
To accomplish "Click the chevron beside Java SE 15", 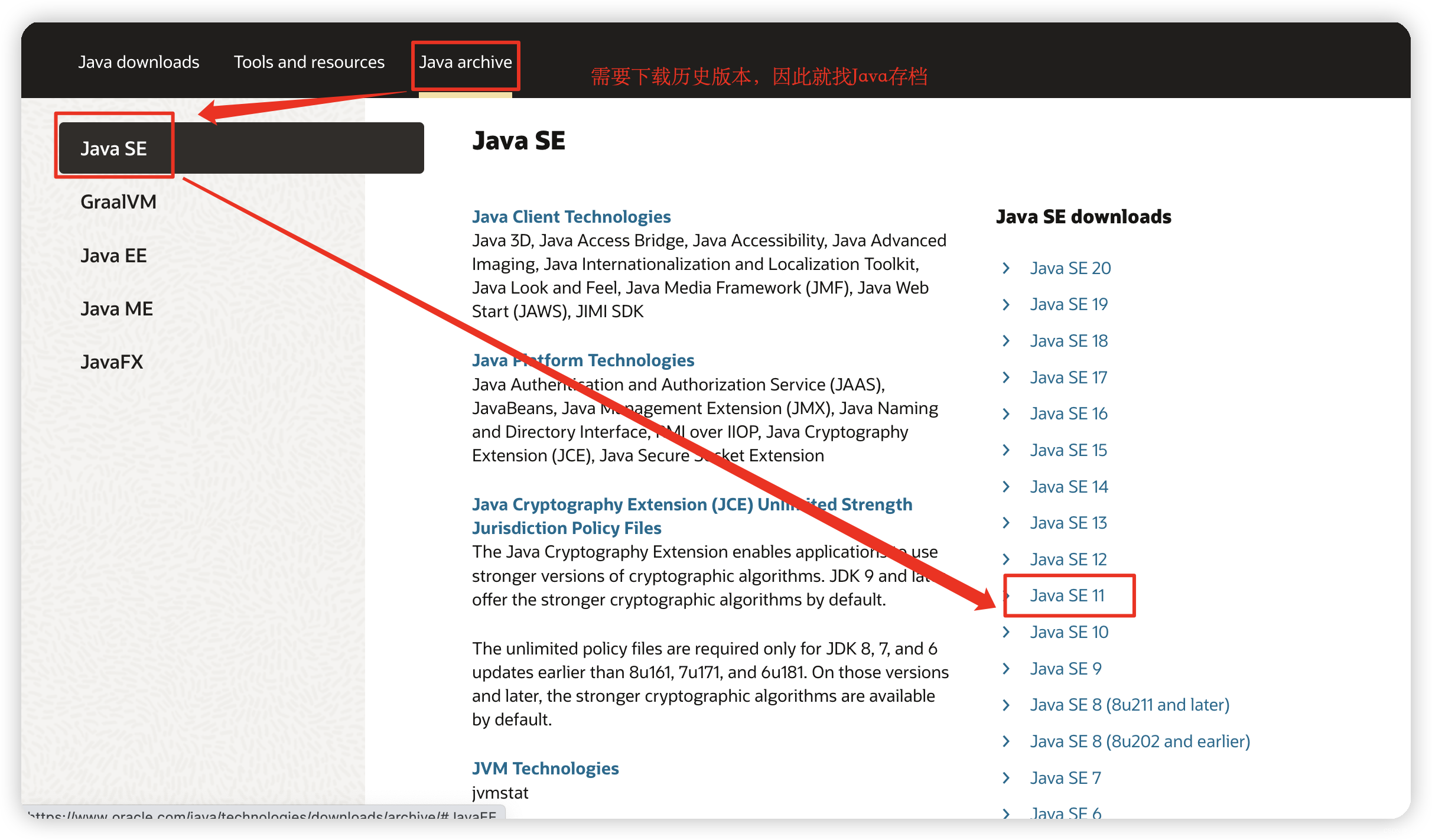I will (x=1006, y=450).
